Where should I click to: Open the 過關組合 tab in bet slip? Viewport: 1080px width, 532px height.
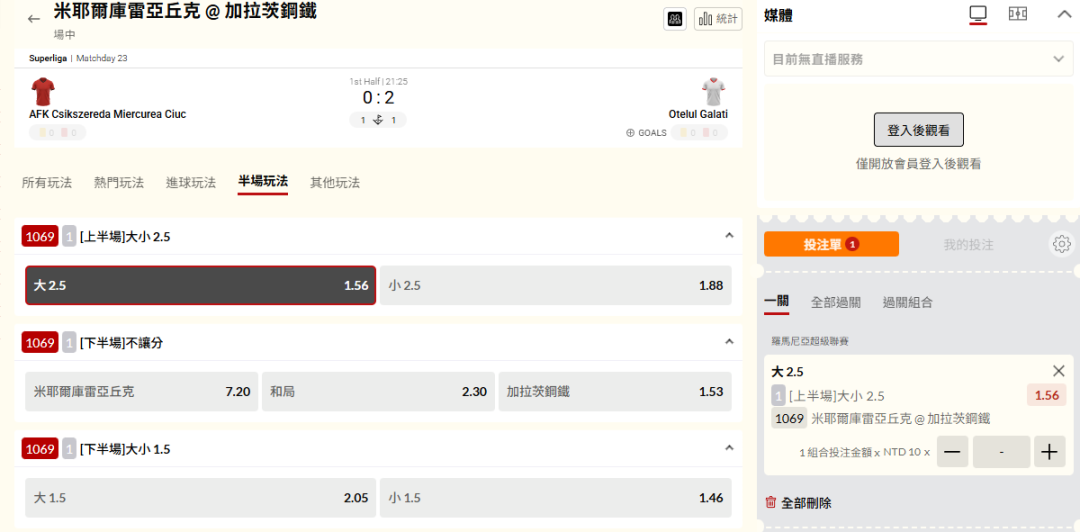(907, 302)
